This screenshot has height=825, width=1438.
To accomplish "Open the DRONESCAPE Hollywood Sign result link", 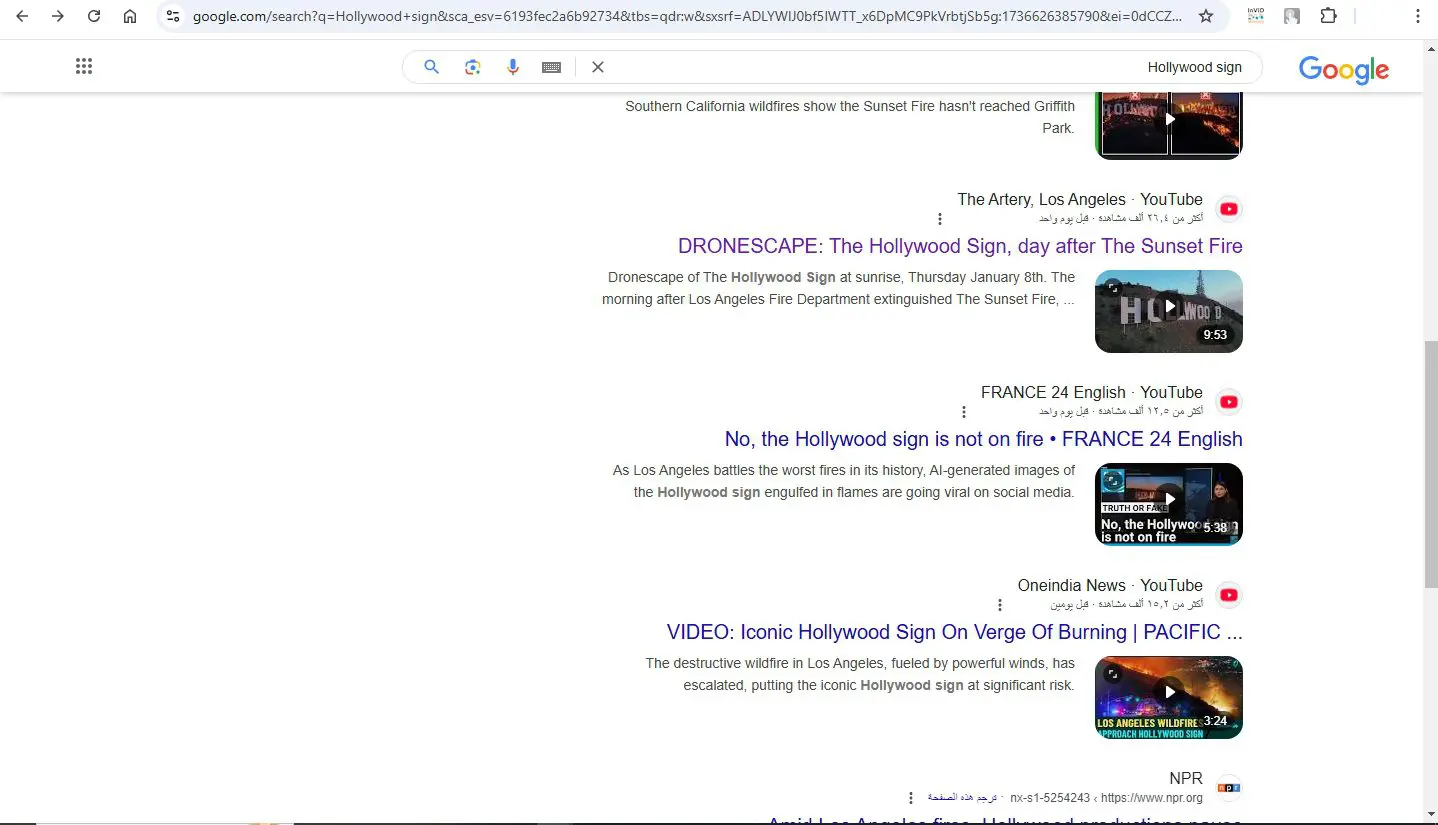I will coord(960,246).
